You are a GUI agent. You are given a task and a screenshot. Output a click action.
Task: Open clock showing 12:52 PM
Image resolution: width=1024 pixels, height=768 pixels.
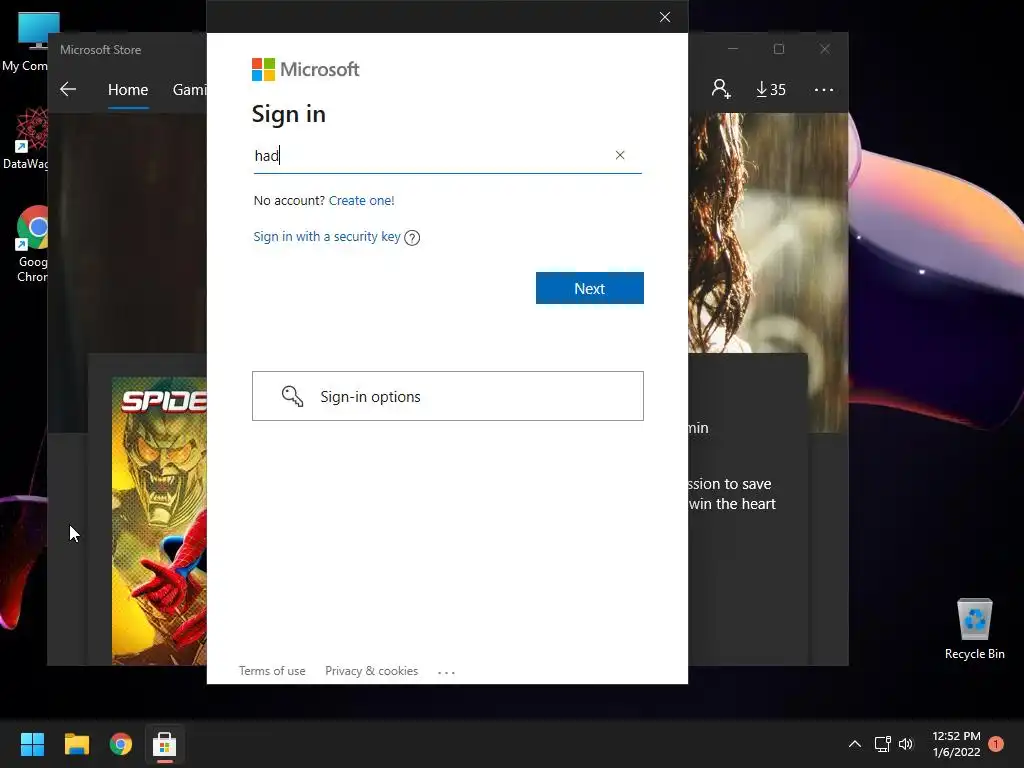pyautogui.click(x=956, y=744)
